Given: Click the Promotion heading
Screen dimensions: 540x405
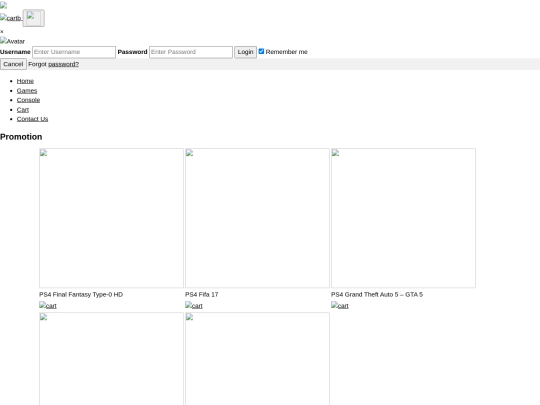Looking at the screenshot, I should [21, 137].
